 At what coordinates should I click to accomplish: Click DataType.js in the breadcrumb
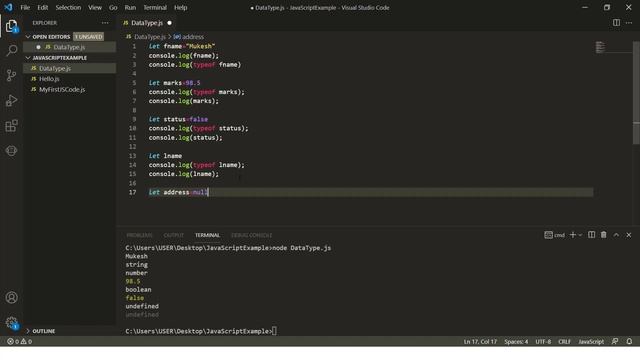click(x=150, y=37)
